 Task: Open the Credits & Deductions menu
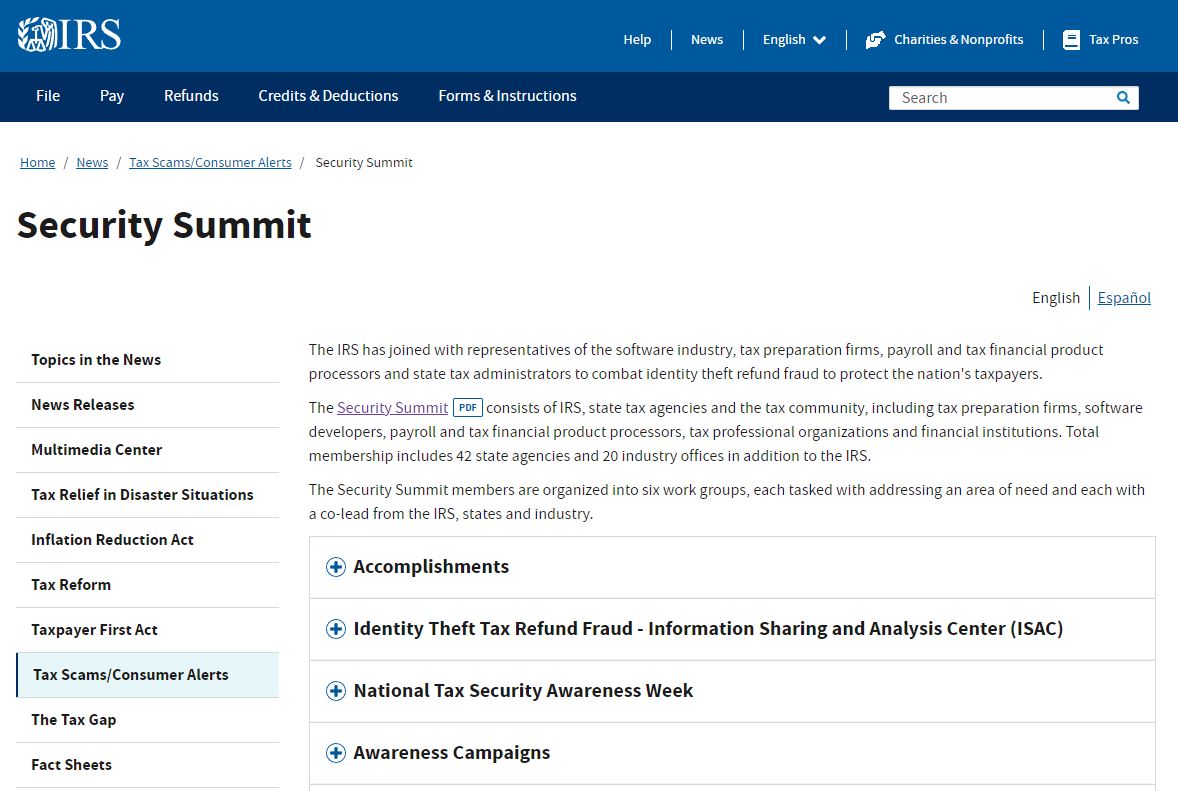(x=328, y=96)
